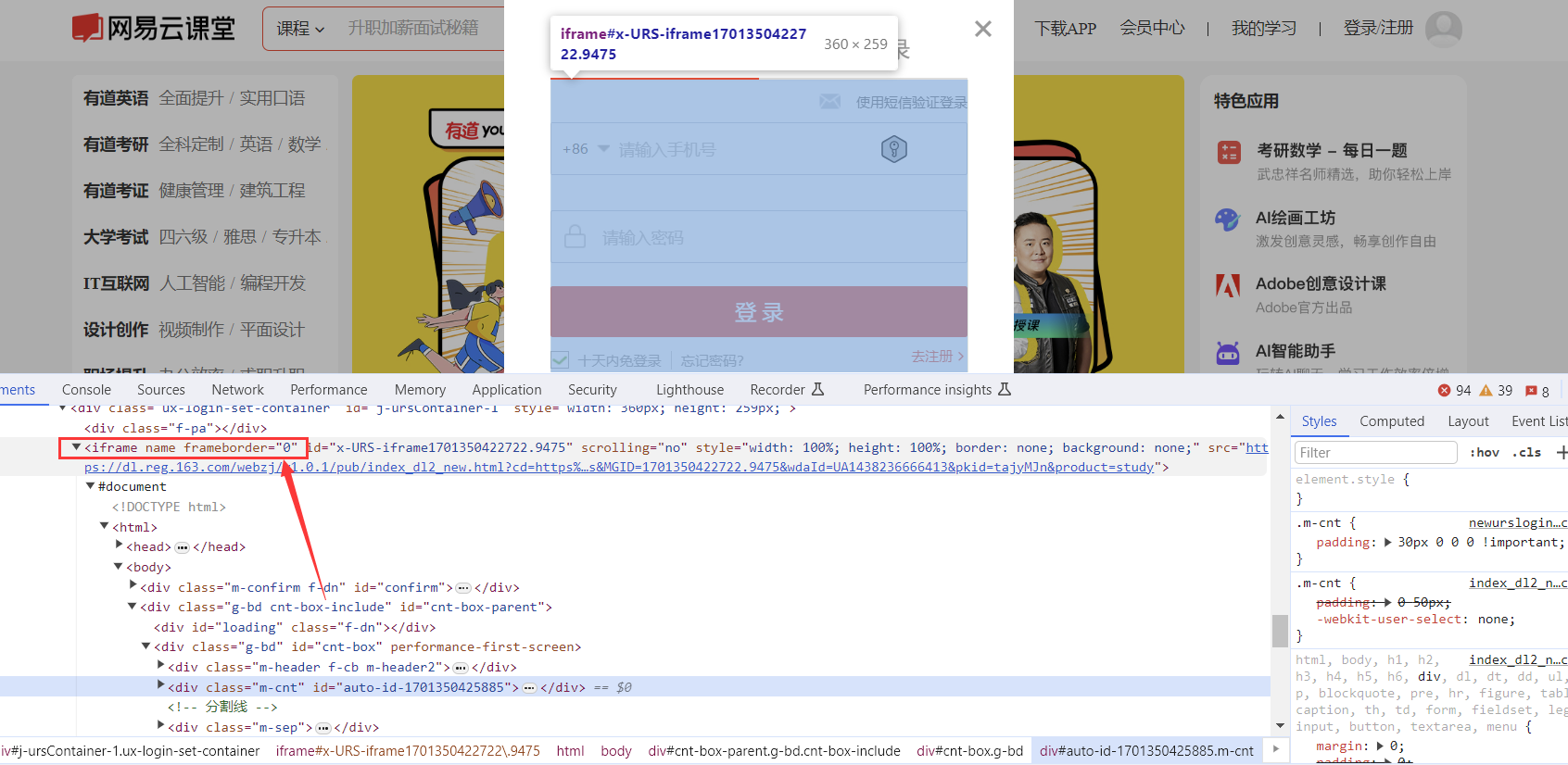Open the 课程 search type dropdown
Image resolution: width=1568 pixels, height=765 pixels.
click(300, 29)
